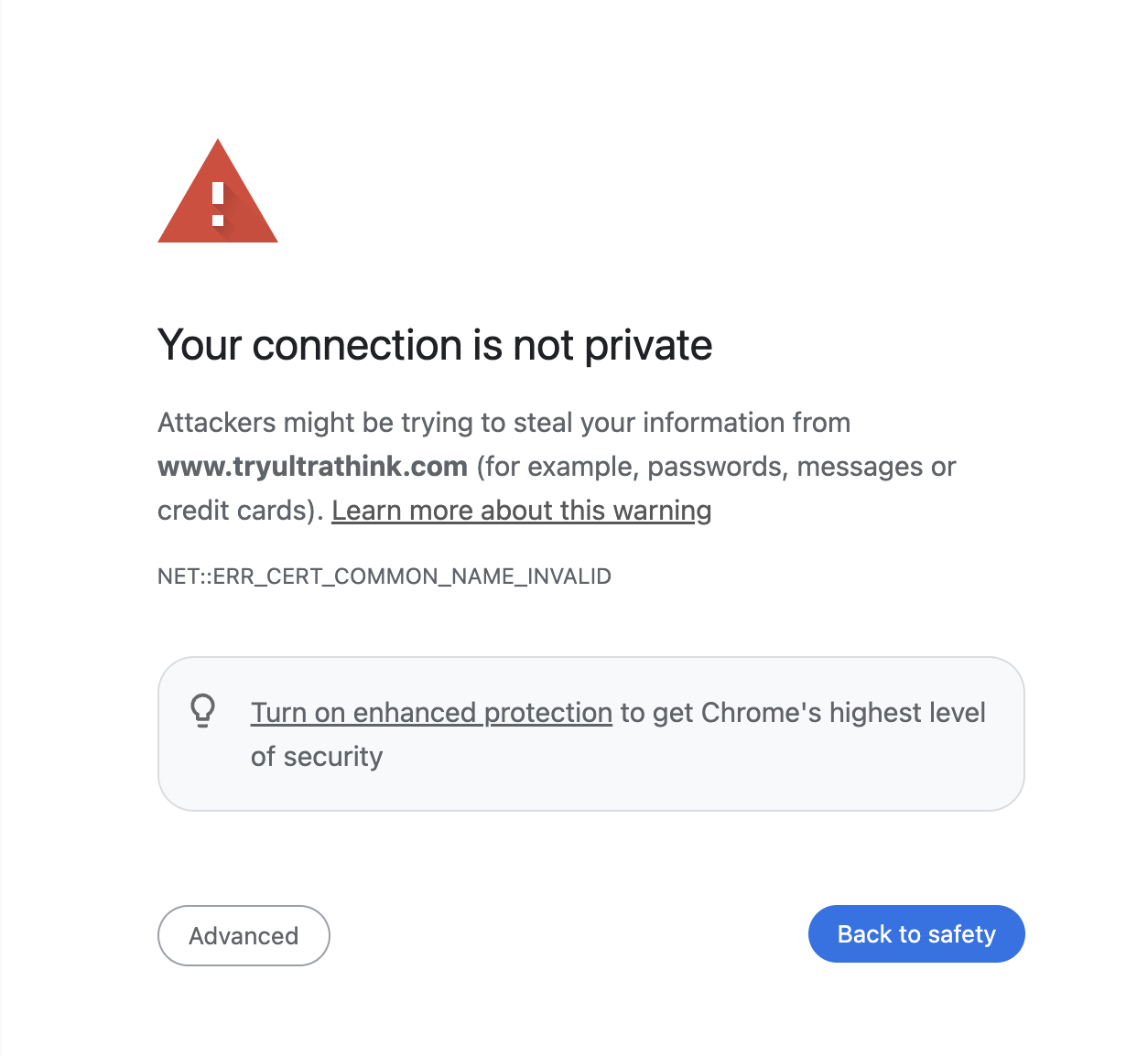The height and width of the screenshot is (1056, 1148).
Task: Click the bold www.tryultrathink.com domain name
Action: pos(313,467)
